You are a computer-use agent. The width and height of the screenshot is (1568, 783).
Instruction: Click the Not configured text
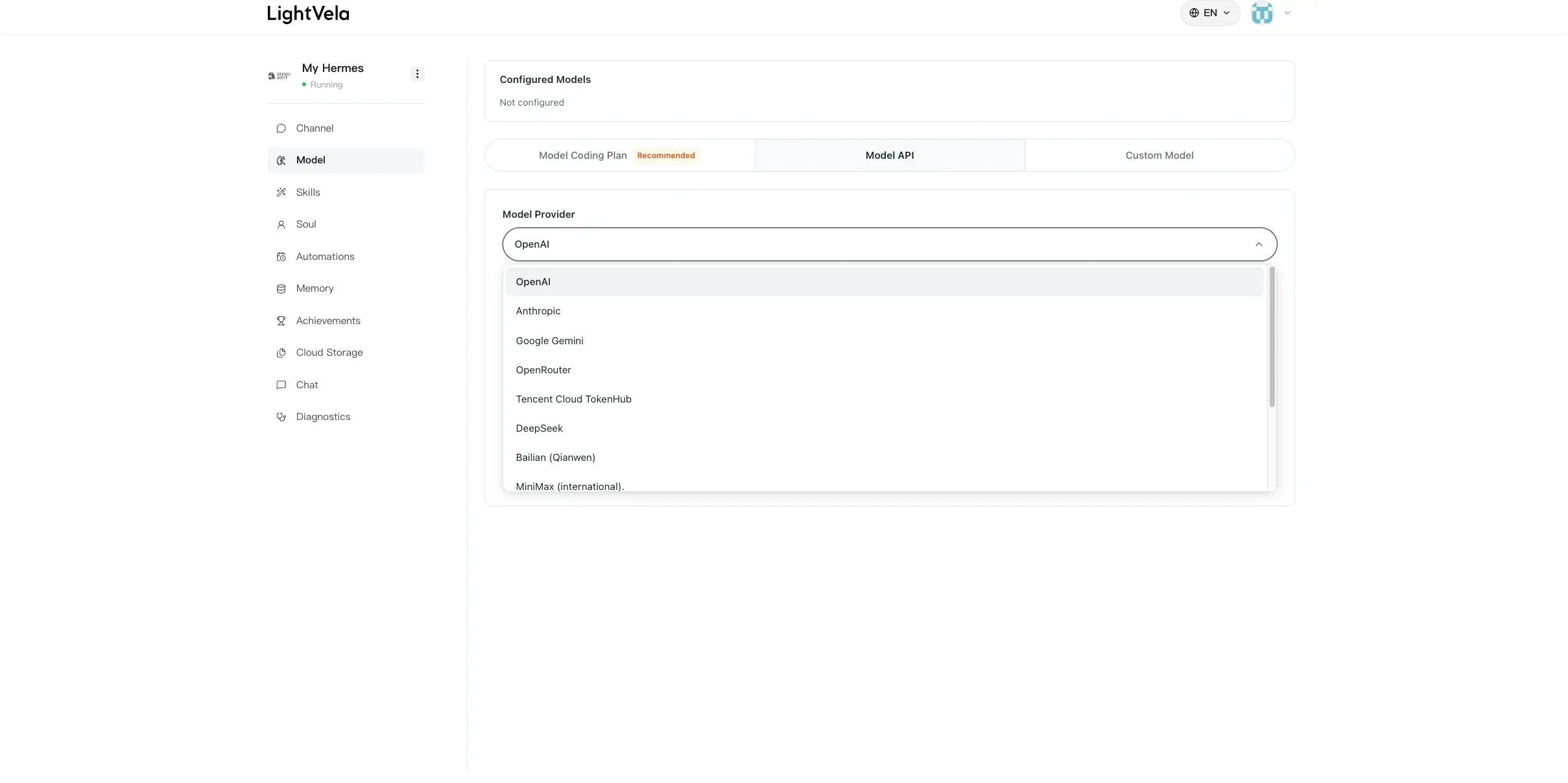(x=532, y=102)
